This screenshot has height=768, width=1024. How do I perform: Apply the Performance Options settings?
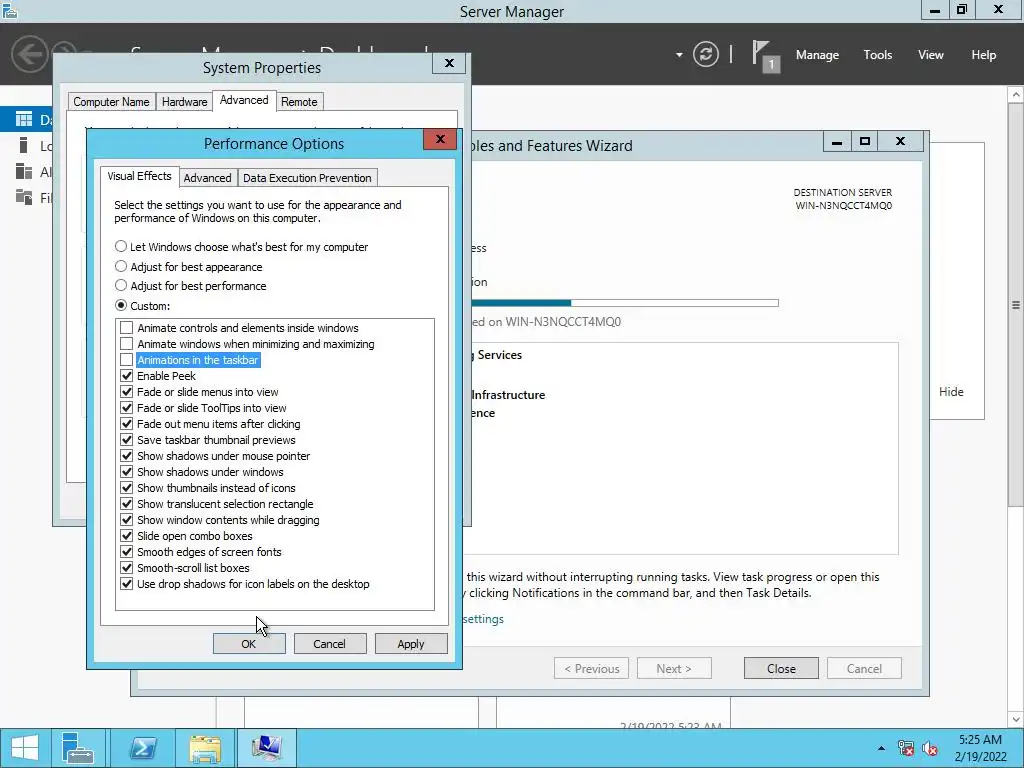(x=411, y=644)
